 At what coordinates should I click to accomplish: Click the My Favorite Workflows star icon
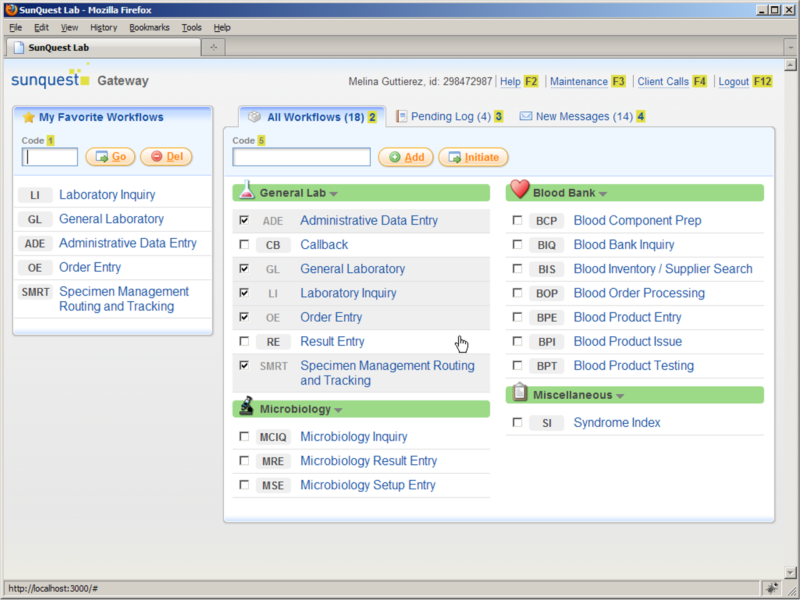29,117
